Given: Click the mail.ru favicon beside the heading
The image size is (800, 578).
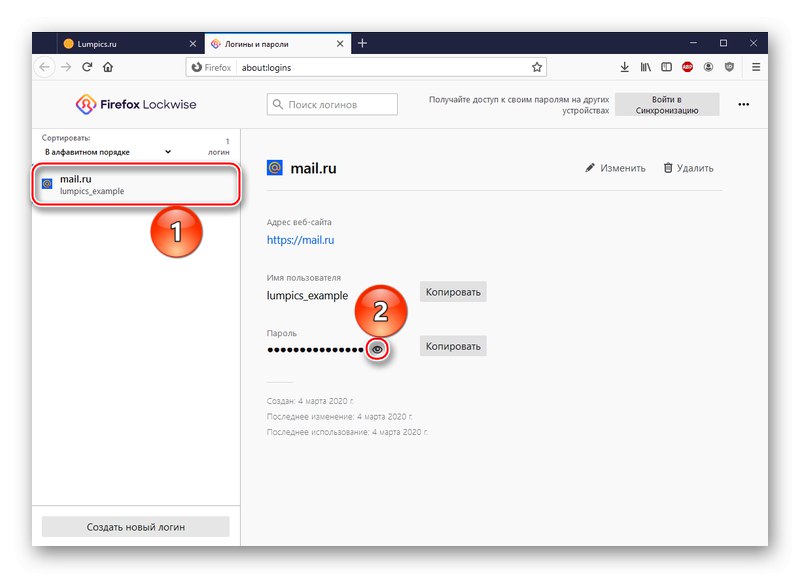Looking at the screenshot, I should coord(274,167).
